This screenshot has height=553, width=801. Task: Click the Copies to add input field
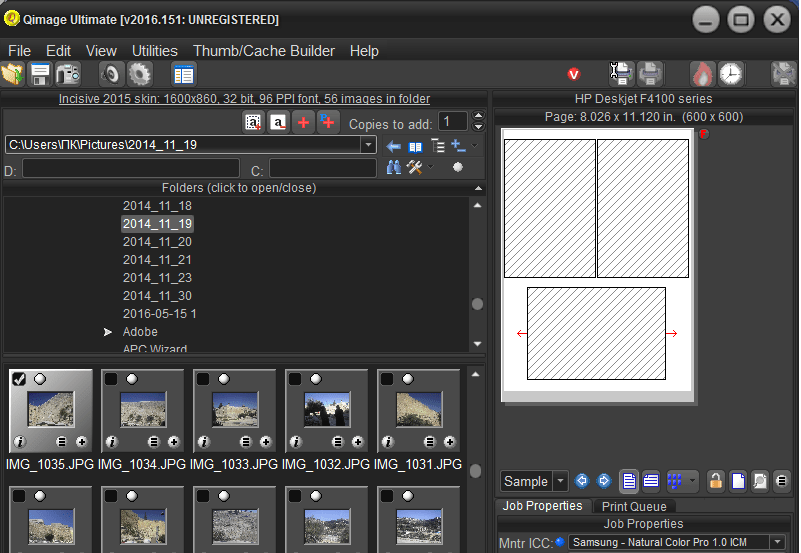[452, 122]
